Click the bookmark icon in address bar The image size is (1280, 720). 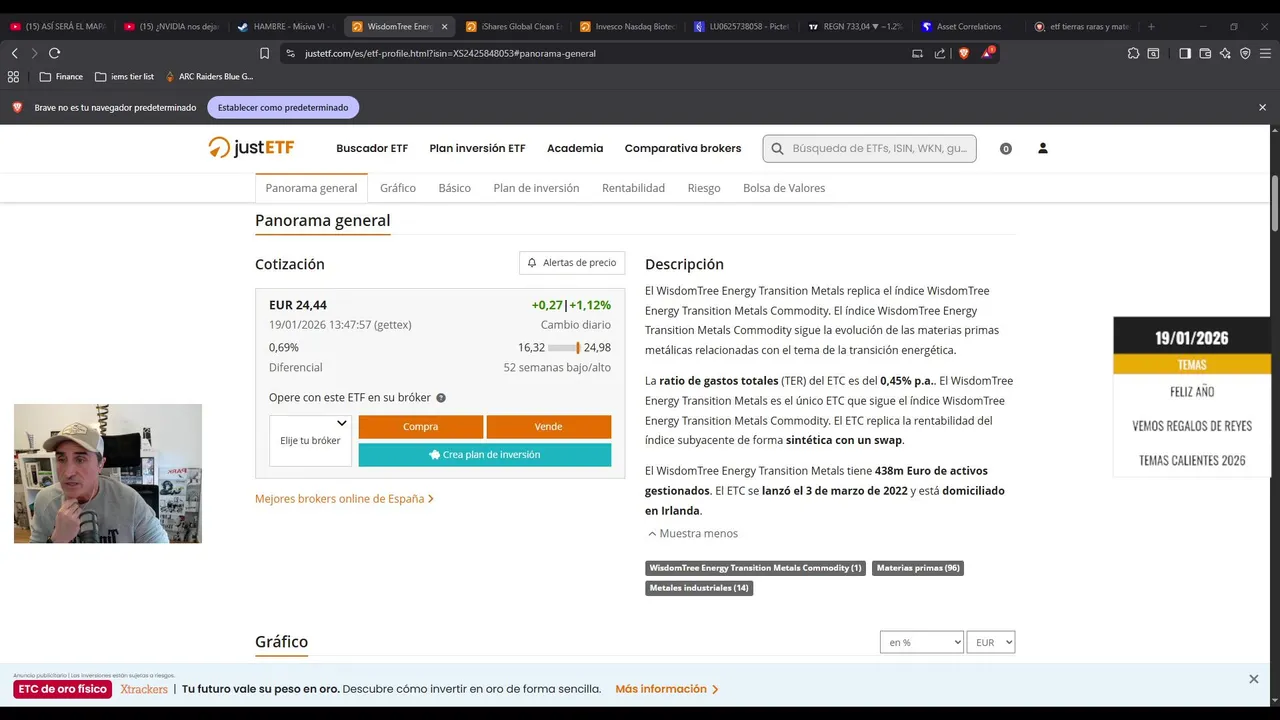[264, 53]
